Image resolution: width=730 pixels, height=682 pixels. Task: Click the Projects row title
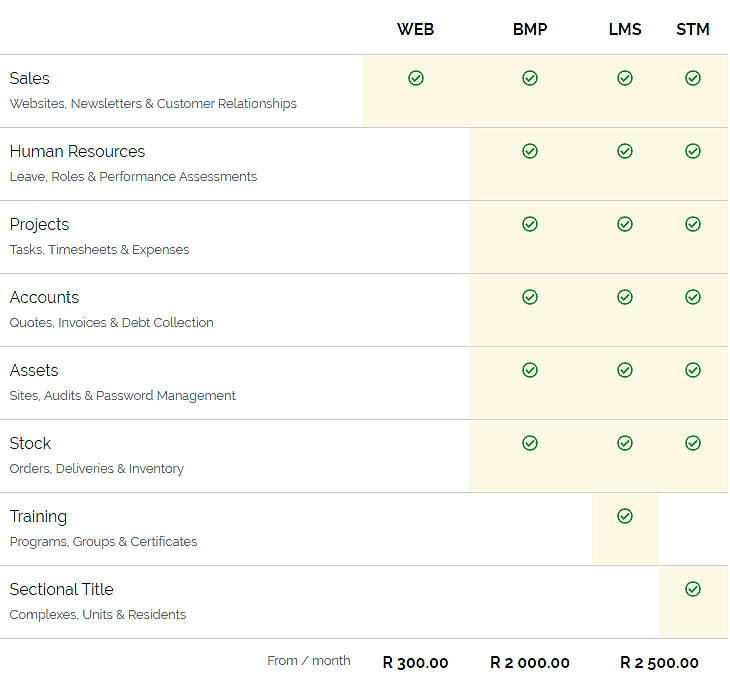[39, 225]
